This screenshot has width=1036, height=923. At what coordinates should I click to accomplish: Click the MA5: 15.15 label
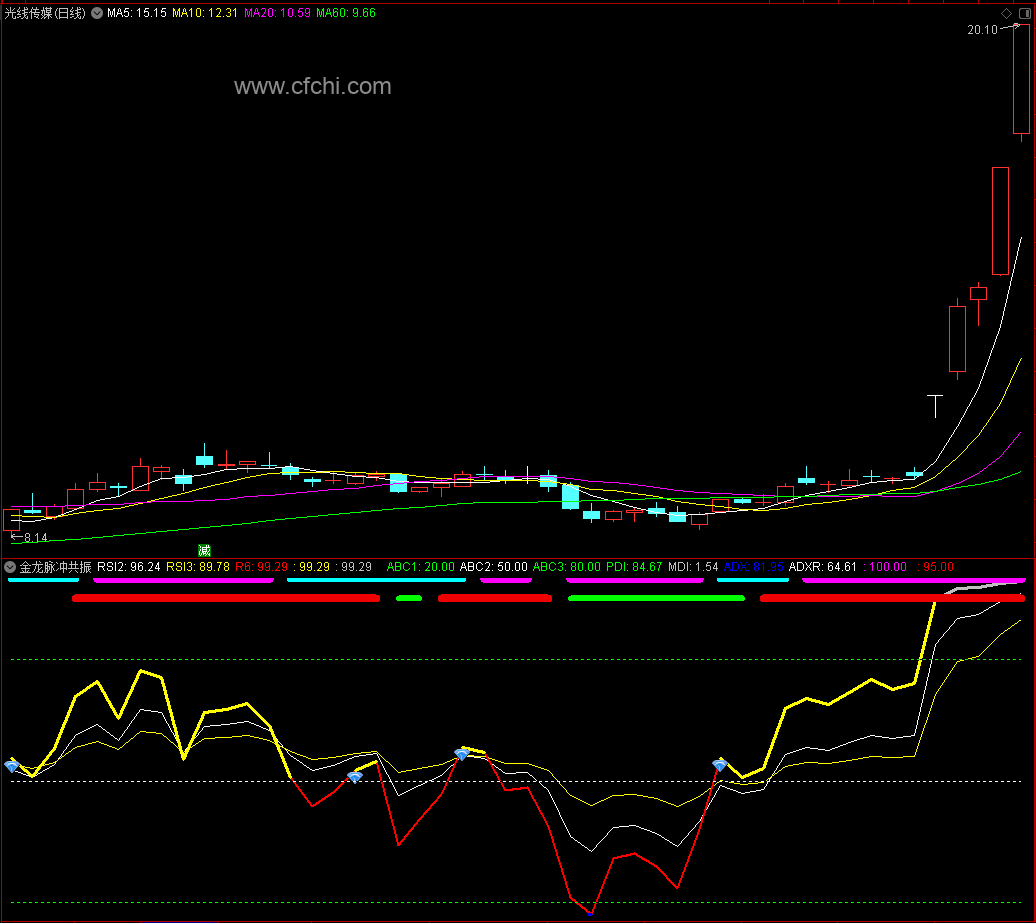[x=137, y=13]
